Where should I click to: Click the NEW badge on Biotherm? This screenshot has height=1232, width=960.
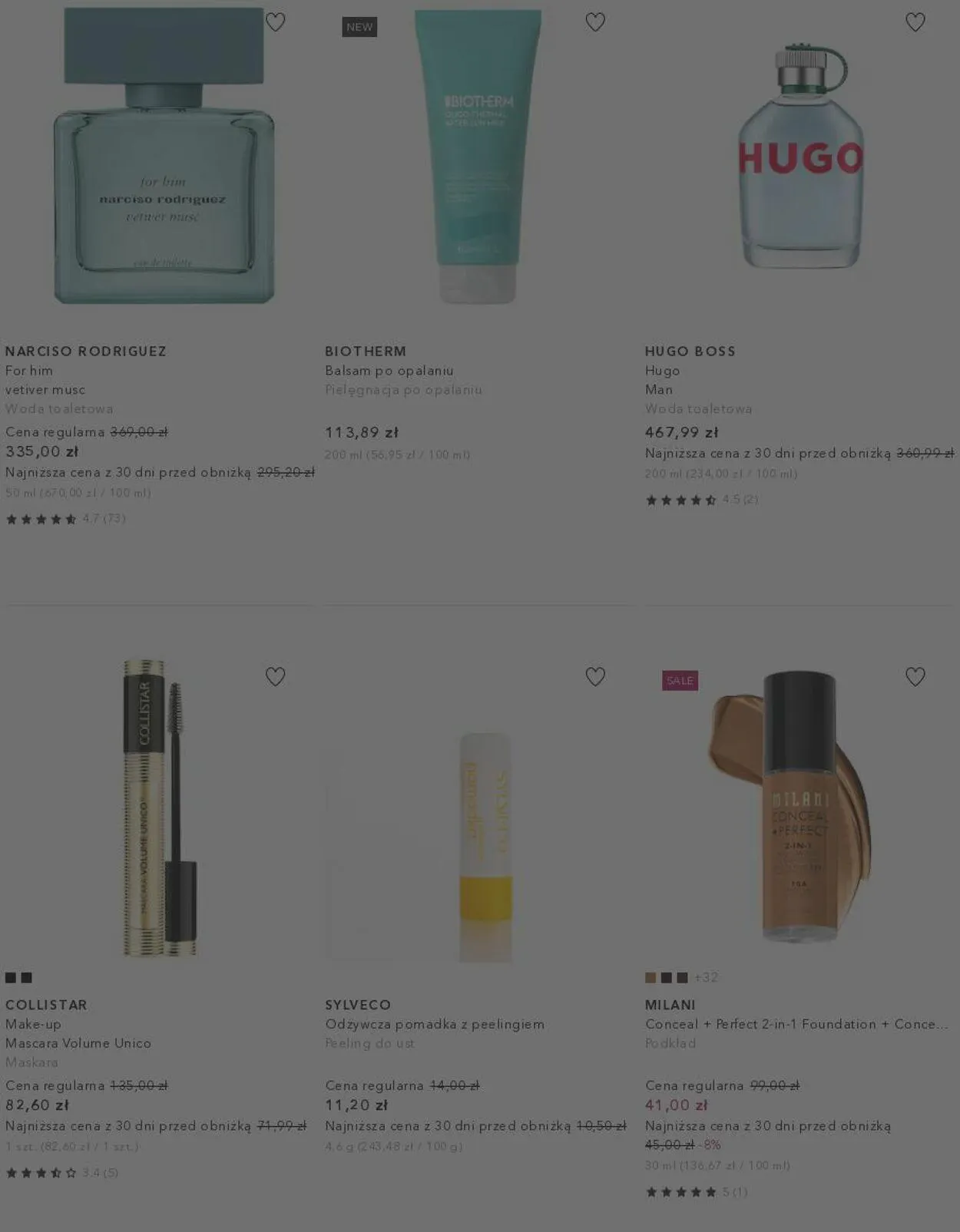(x=359, y=27)
